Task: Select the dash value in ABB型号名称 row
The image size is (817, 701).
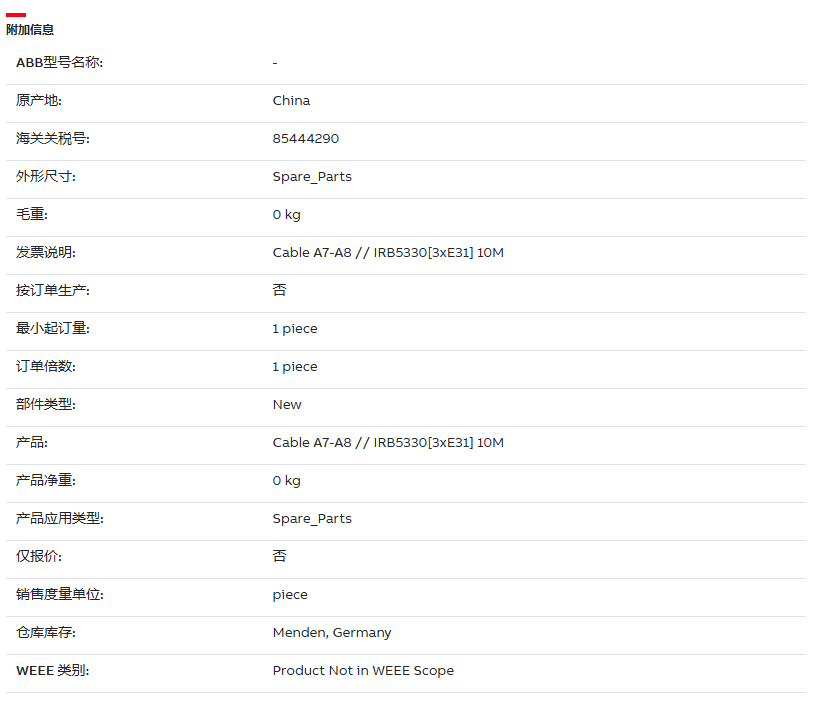Action: click(x=275, y=63)
